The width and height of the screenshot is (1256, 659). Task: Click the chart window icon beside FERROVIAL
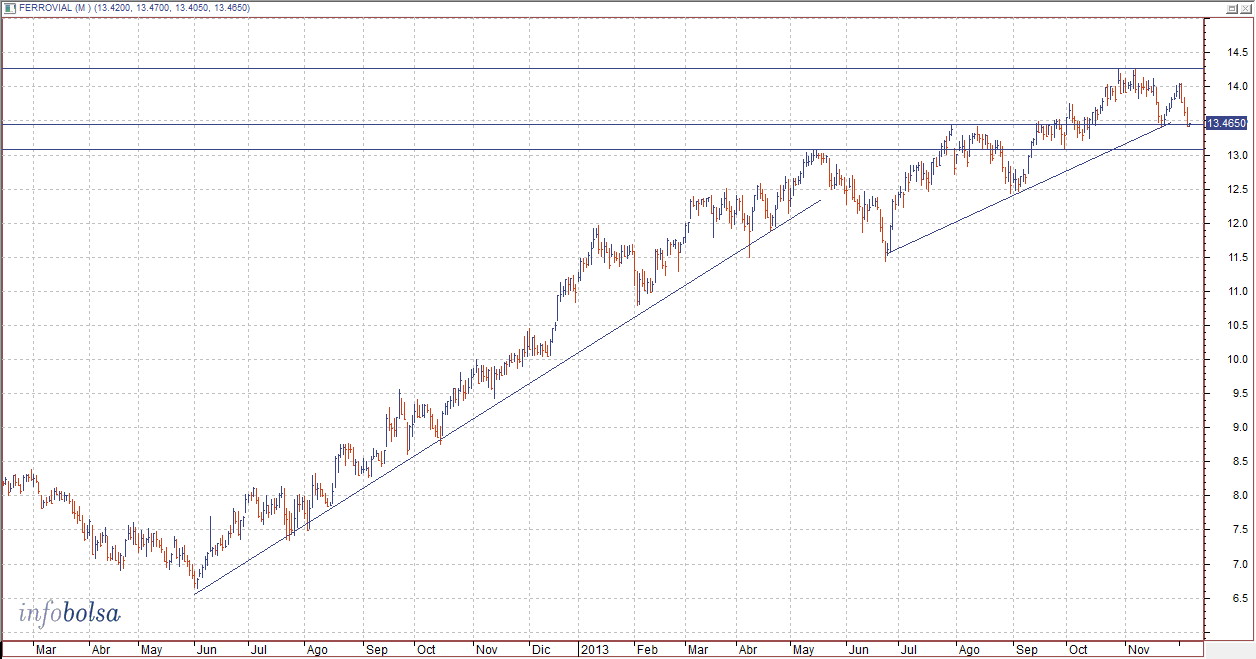(x=9, y=7)
